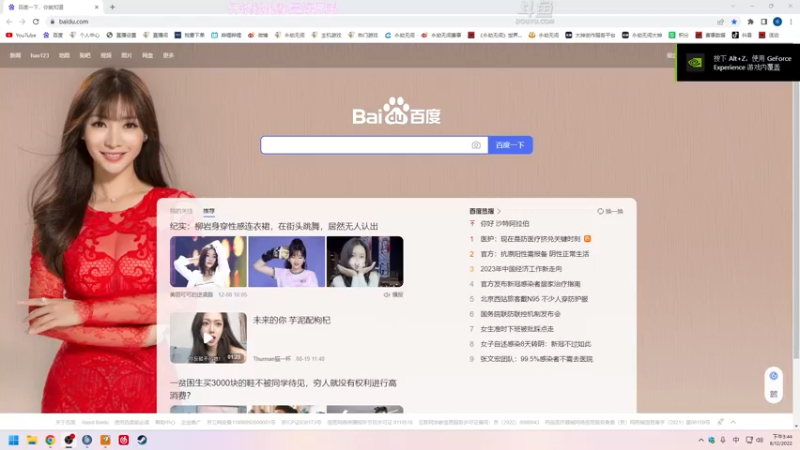Open hot search ranked 5 about 北京西站
Screen dimensions: 800x450
pos(534,298)
